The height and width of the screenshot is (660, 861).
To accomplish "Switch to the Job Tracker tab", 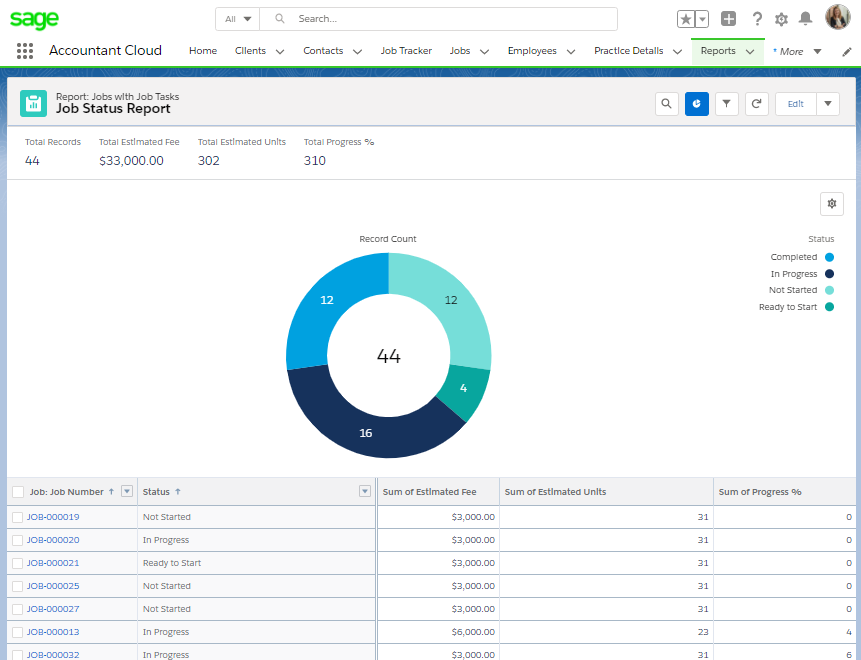I will (406, 51).
